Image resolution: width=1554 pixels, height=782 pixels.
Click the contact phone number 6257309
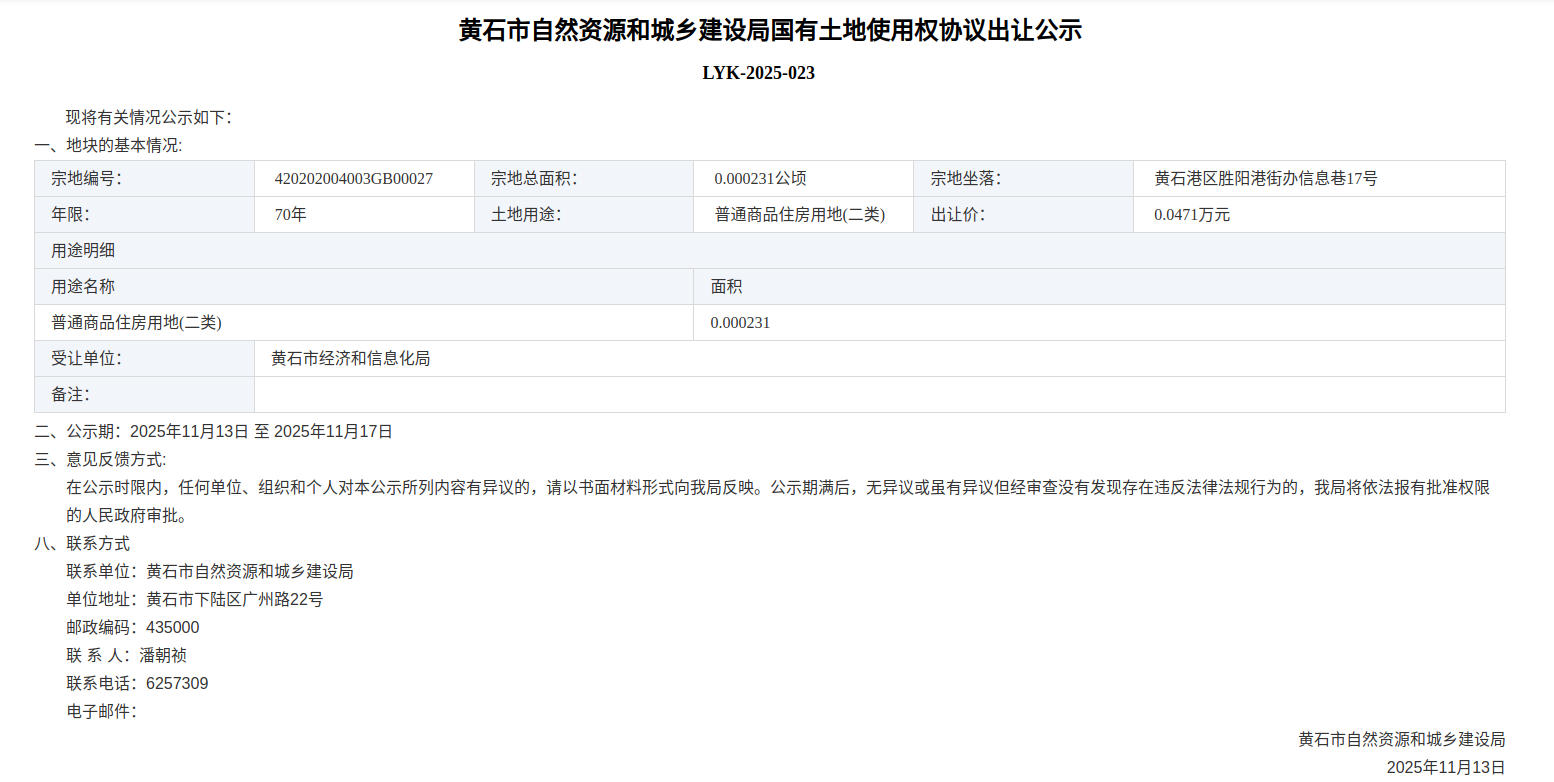tap(177, 684)
